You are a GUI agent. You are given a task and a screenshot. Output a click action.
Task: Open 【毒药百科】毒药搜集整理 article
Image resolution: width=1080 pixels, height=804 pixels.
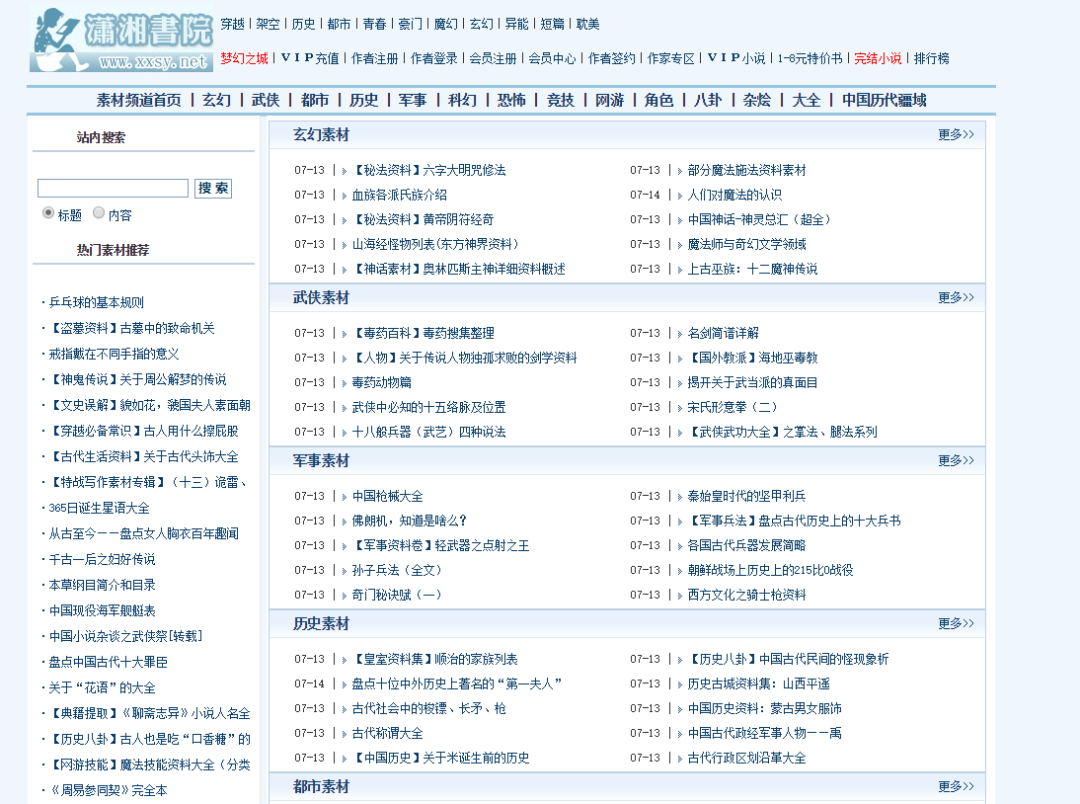(423, 333)
